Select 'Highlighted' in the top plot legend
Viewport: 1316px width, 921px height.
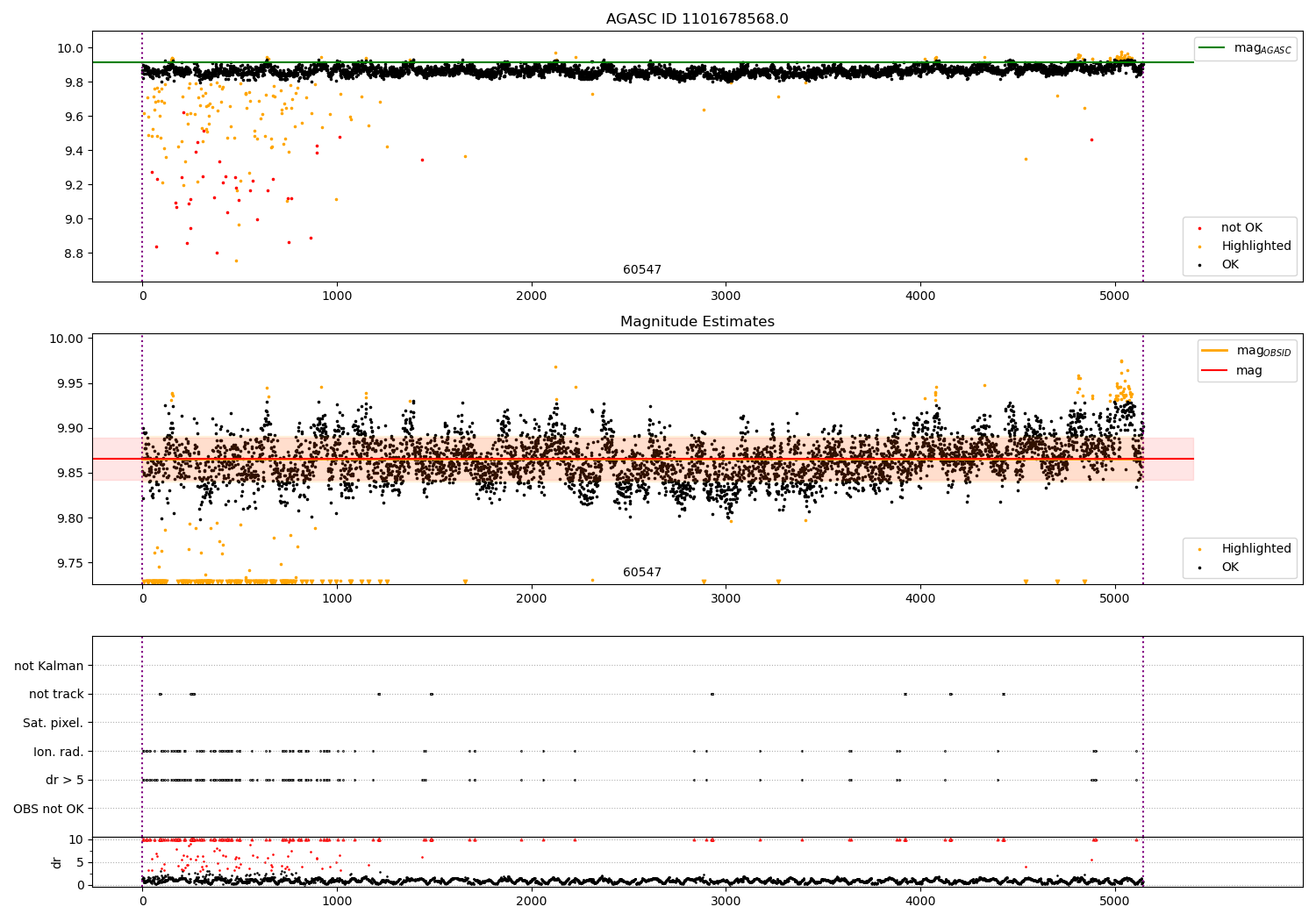[1256, 246]
